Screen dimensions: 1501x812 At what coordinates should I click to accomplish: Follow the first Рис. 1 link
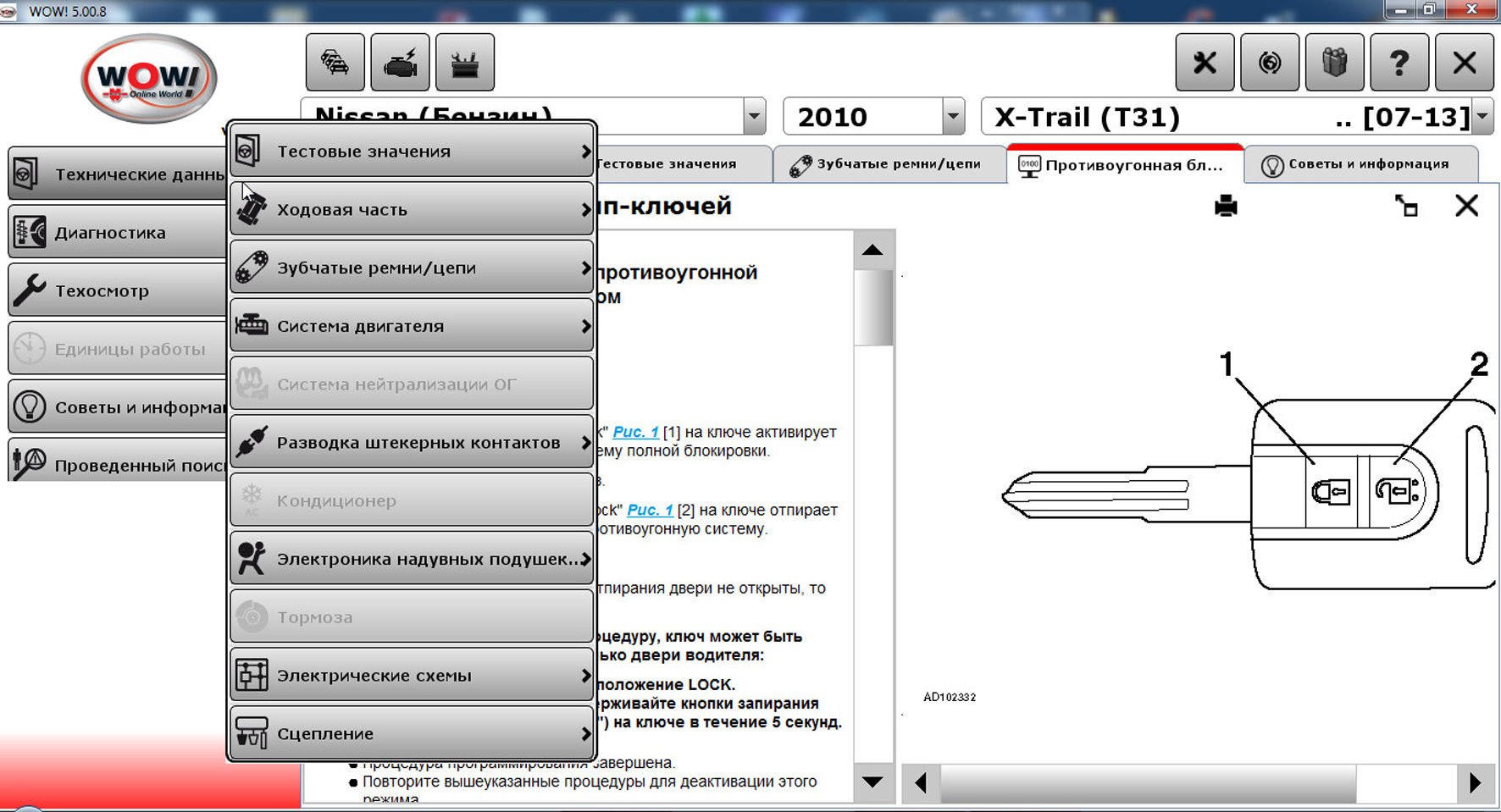click(x=635, y=432)
